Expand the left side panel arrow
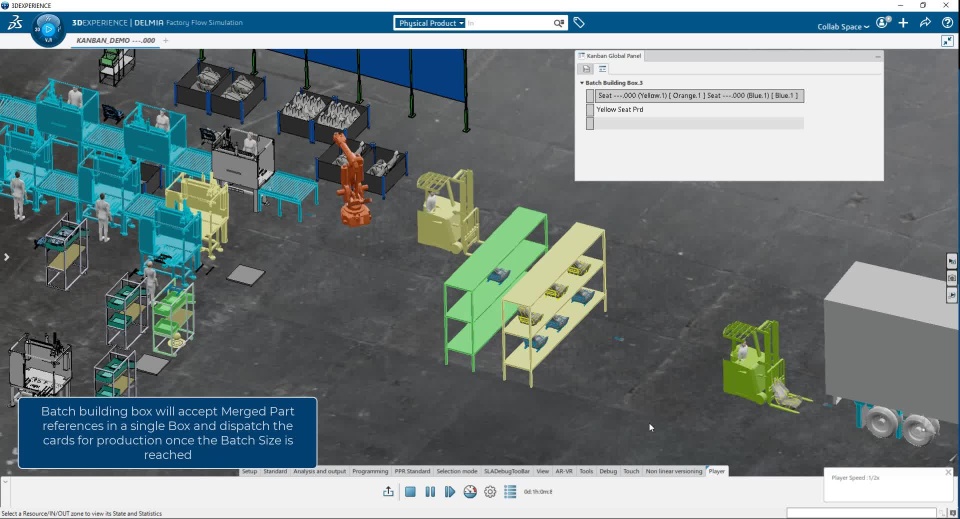The width and height of the screenshot is (960, 519). (6, 257)
